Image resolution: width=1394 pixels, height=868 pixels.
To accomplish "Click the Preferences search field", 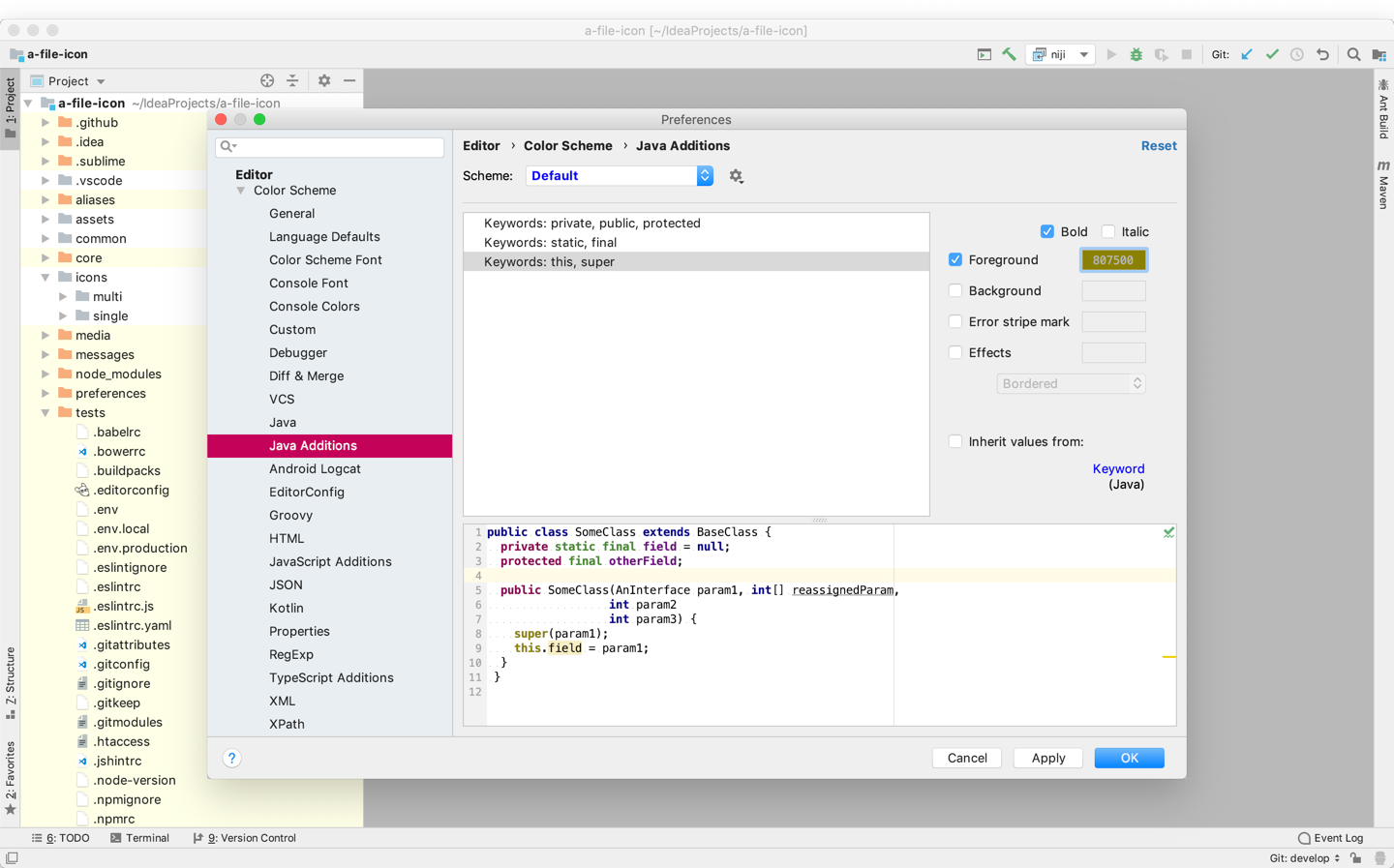I will tap(330, 146).
